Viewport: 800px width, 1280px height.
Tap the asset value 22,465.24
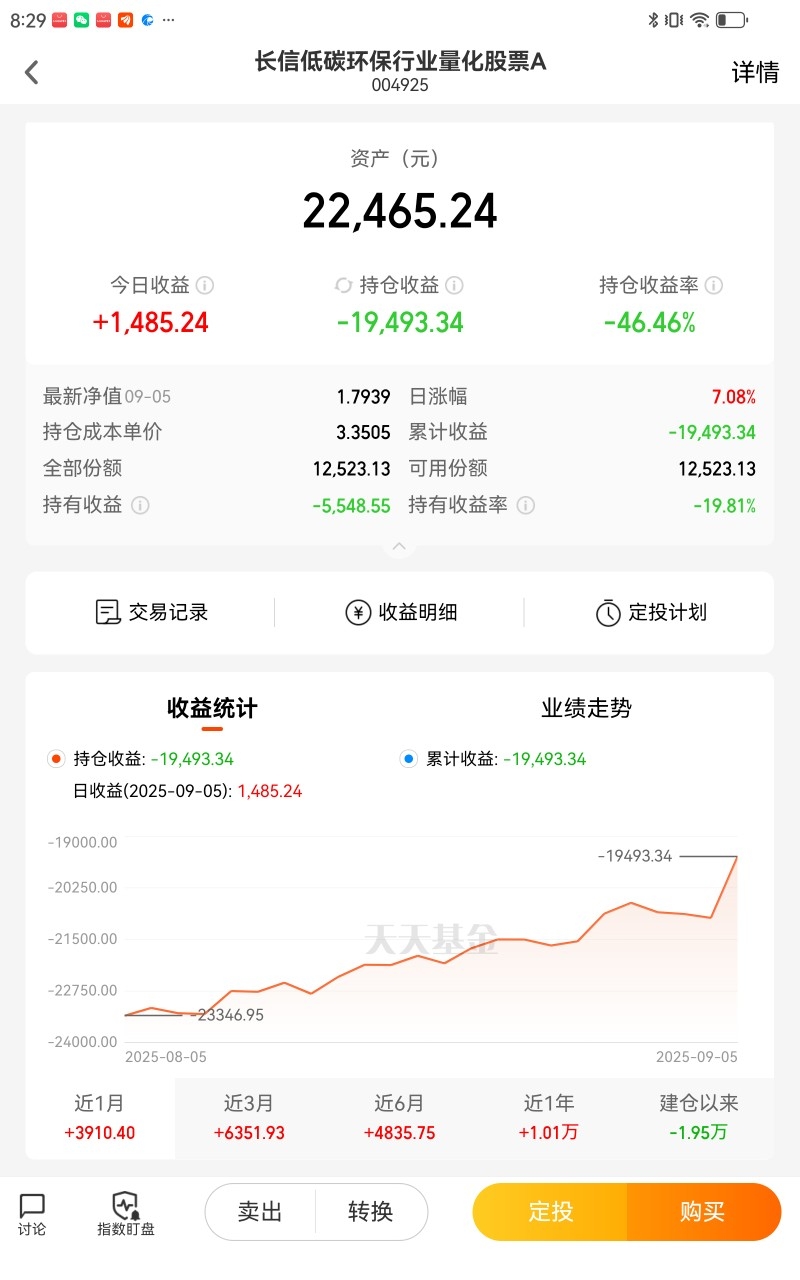[400, 211]
